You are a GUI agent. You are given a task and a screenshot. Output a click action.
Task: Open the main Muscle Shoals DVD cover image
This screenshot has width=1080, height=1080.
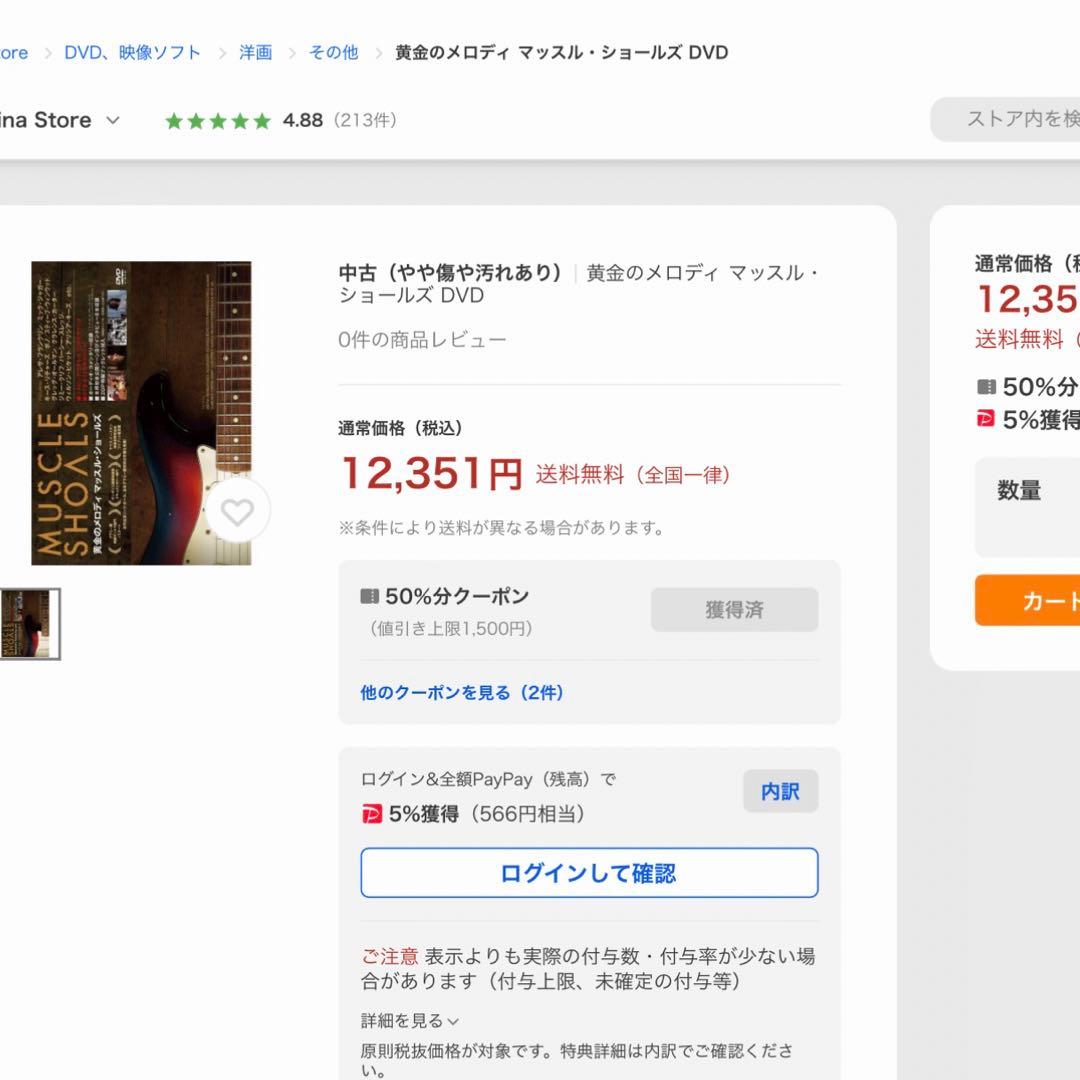tap(141, 413)
